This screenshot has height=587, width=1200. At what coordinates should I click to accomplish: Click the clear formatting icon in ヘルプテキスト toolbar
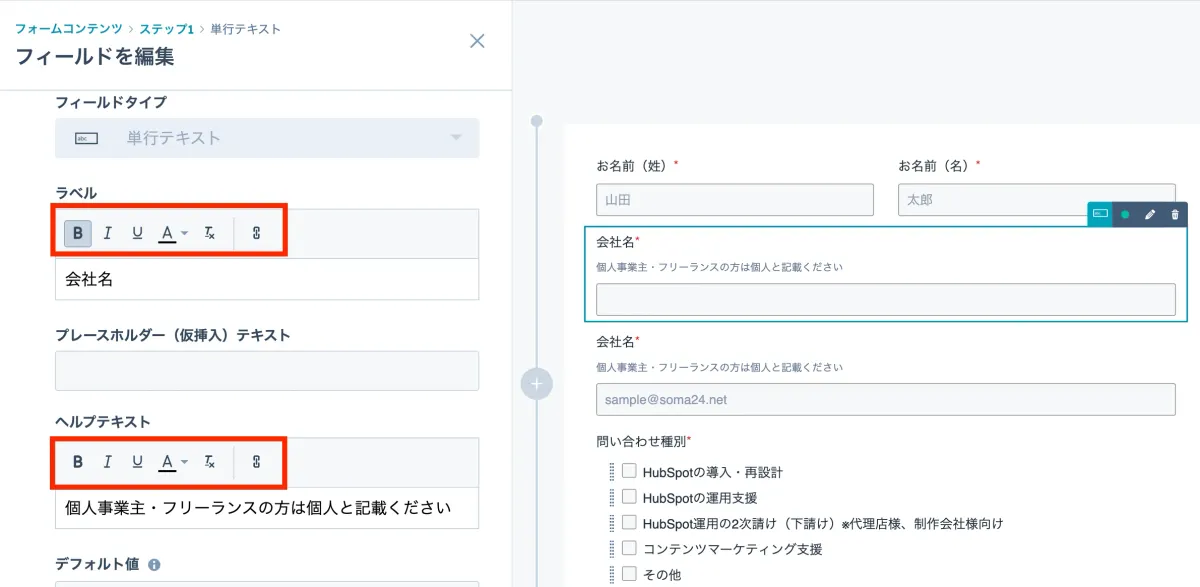[209, 462]
